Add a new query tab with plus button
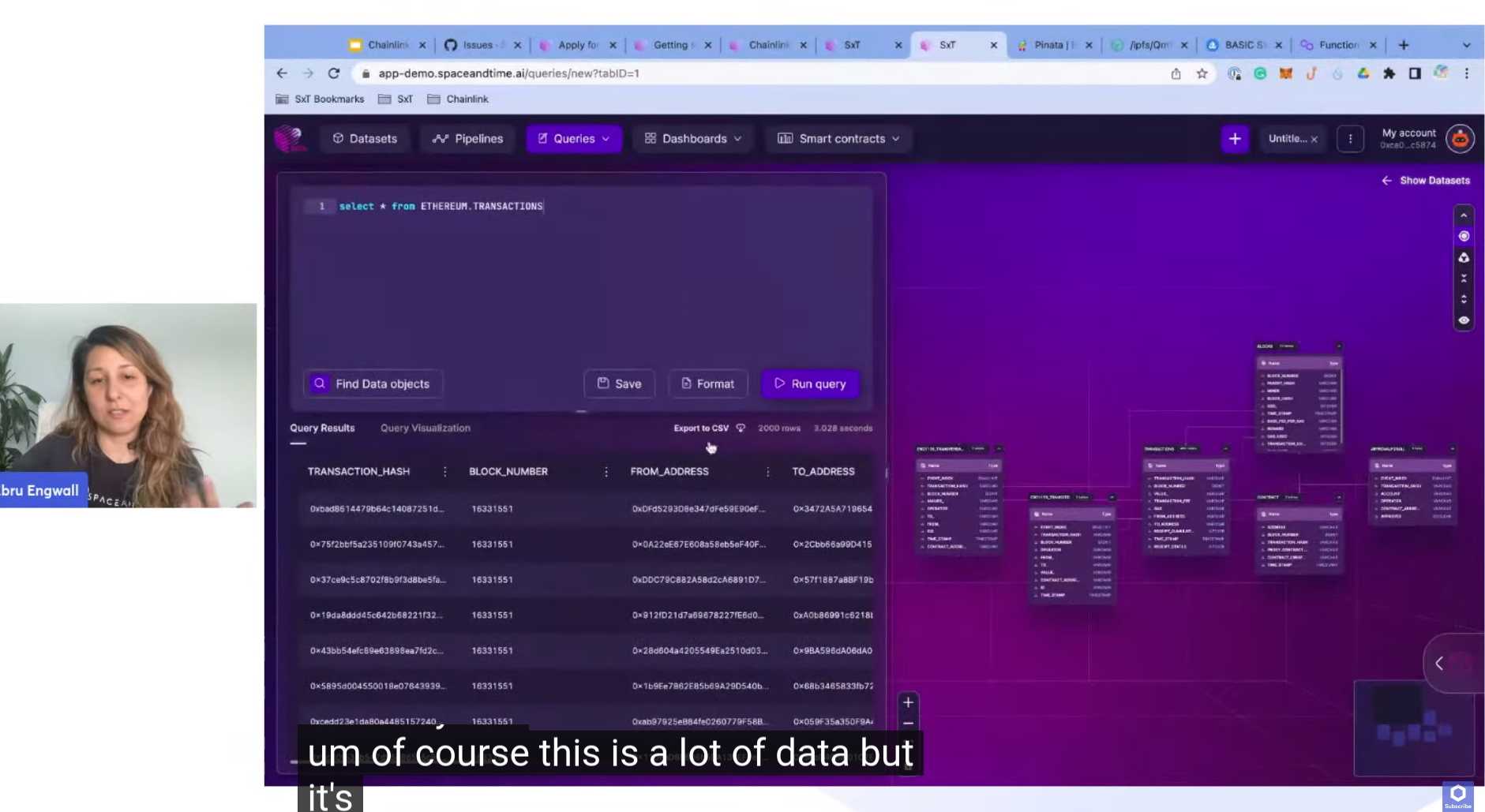Screen dimensions: 1485x812 point(1235,139)
